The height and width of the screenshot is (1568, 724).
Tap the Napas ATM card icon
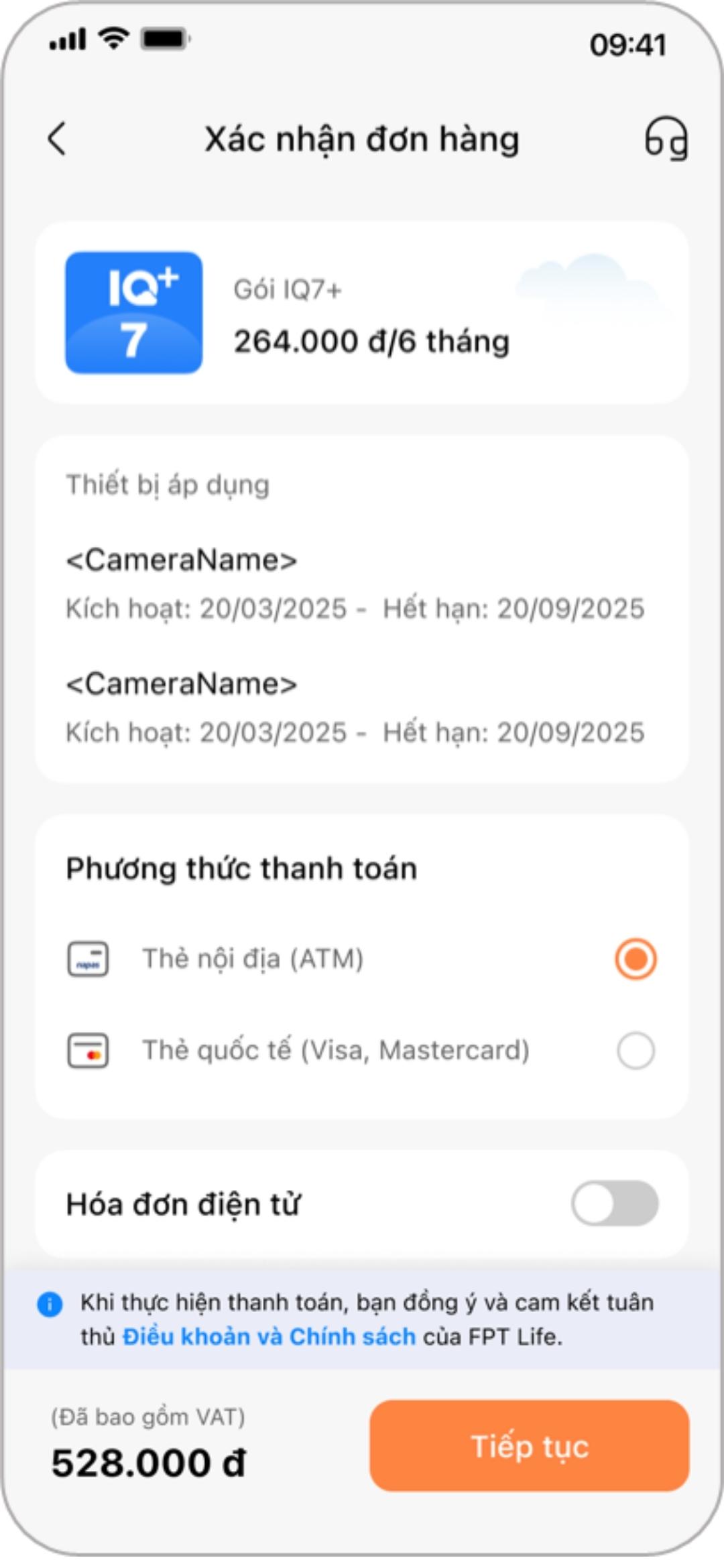point(88,959)
